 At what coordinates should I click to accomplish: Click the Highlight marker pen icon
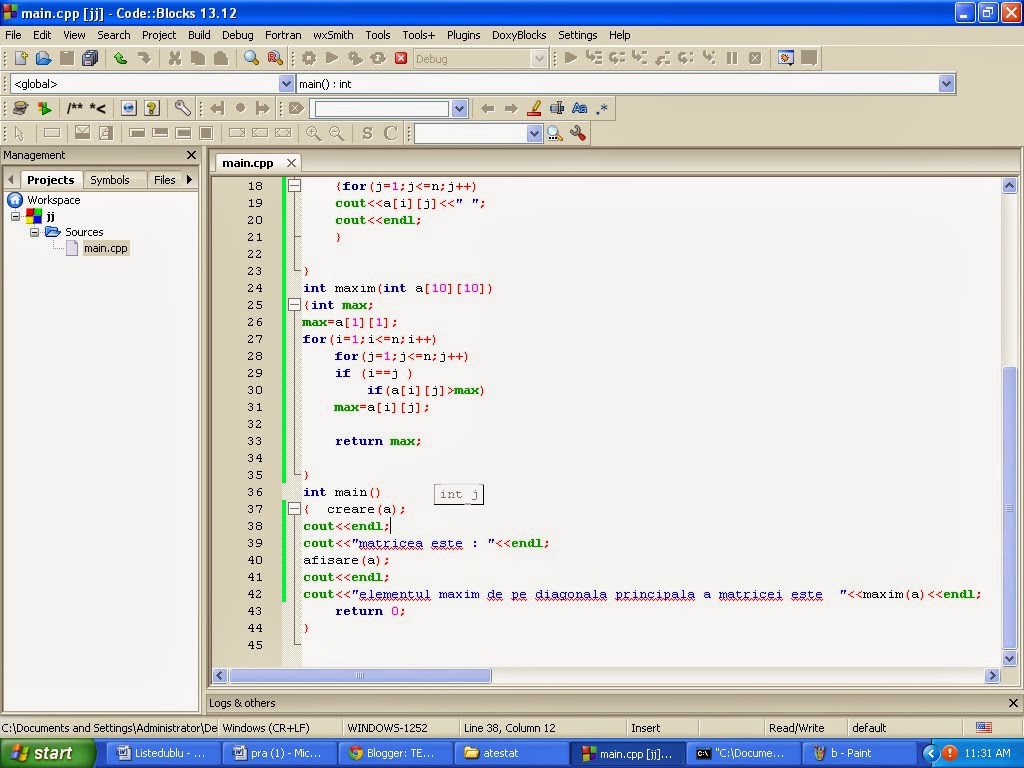pyautogui.click(x=534, y=108)
